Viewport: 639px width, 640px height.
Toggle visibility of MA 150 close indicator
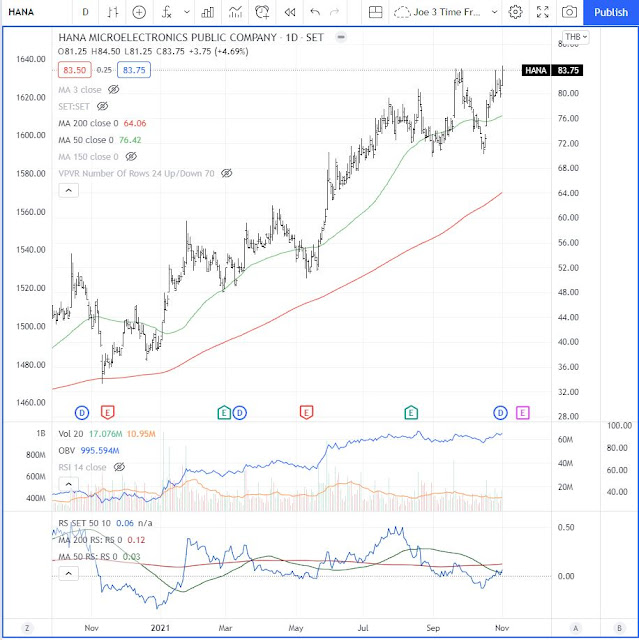point(131,157)
